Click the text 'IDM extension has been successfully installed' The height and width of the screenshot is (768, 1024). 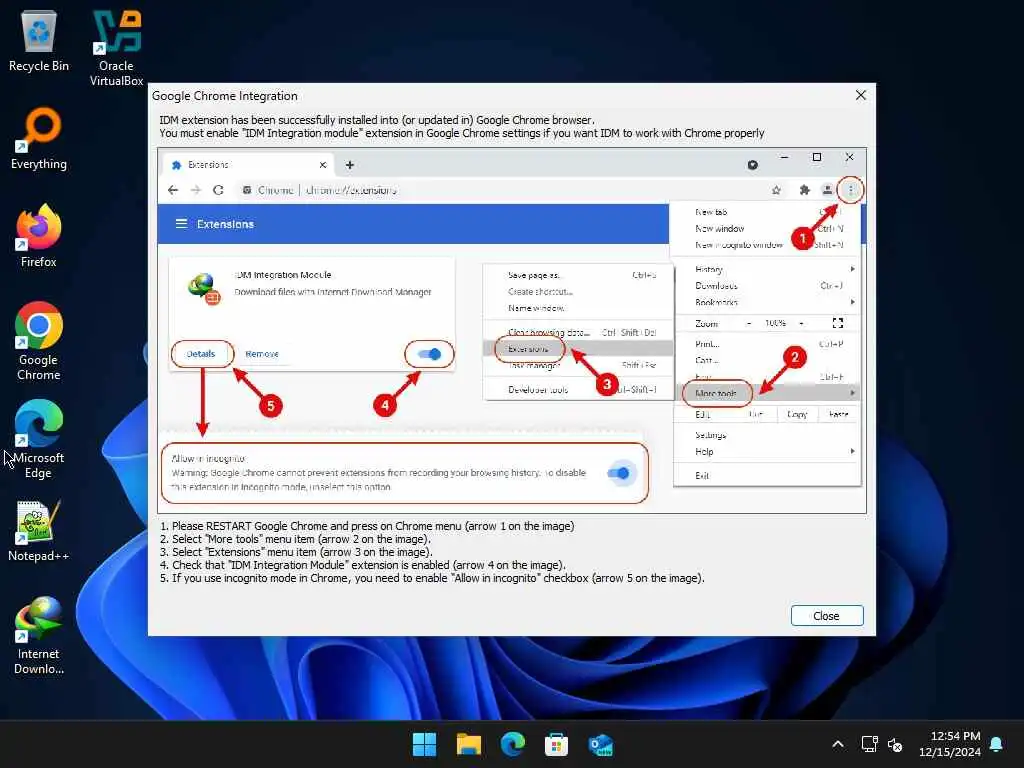coord(377,120)
